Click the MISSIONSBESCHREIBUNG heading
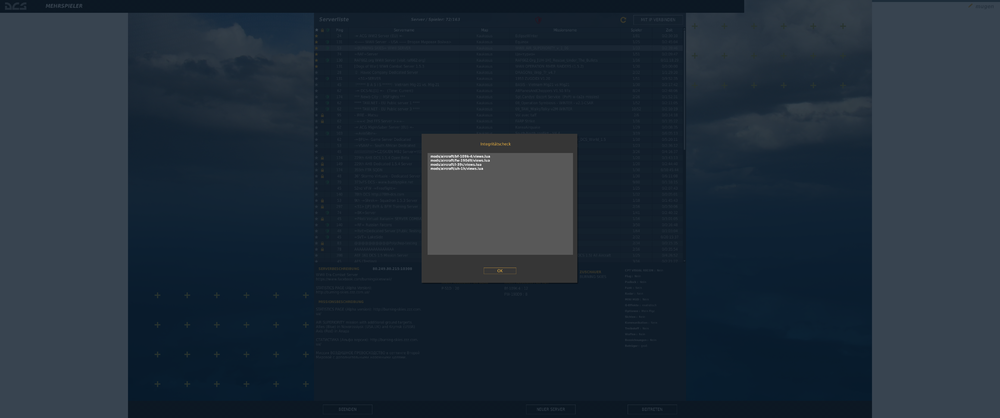This screenshot has height=418, width=1000. [x=341, y=302]
